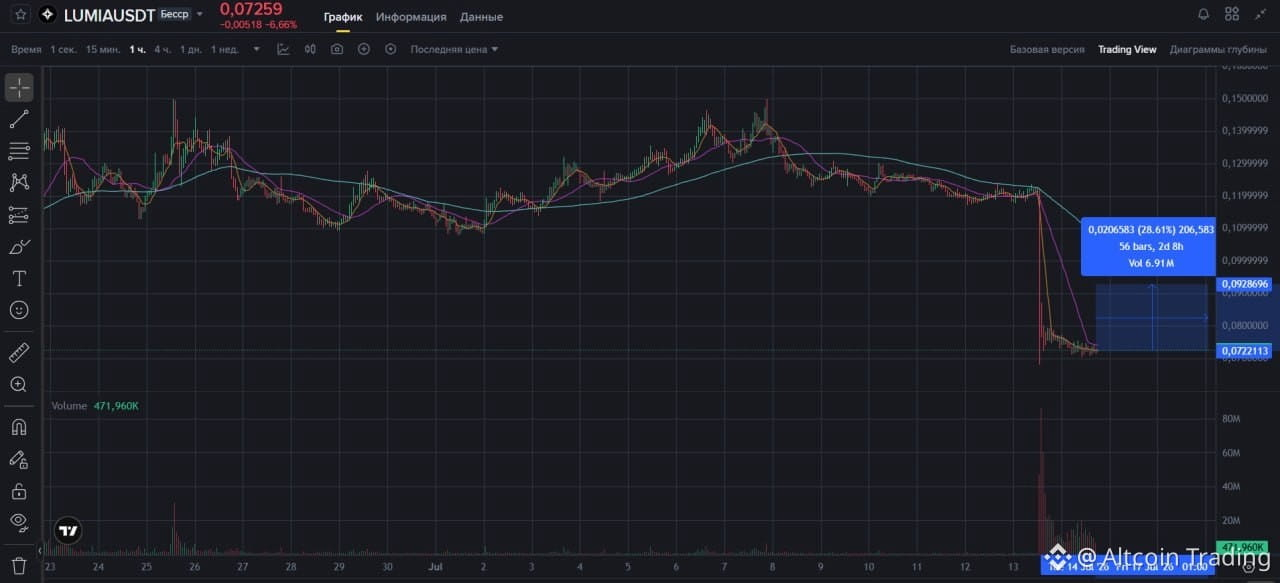Click the plus-circle add icon in toolbar
Viewport: 1280px width, 583px height.
tap(364, 49)
